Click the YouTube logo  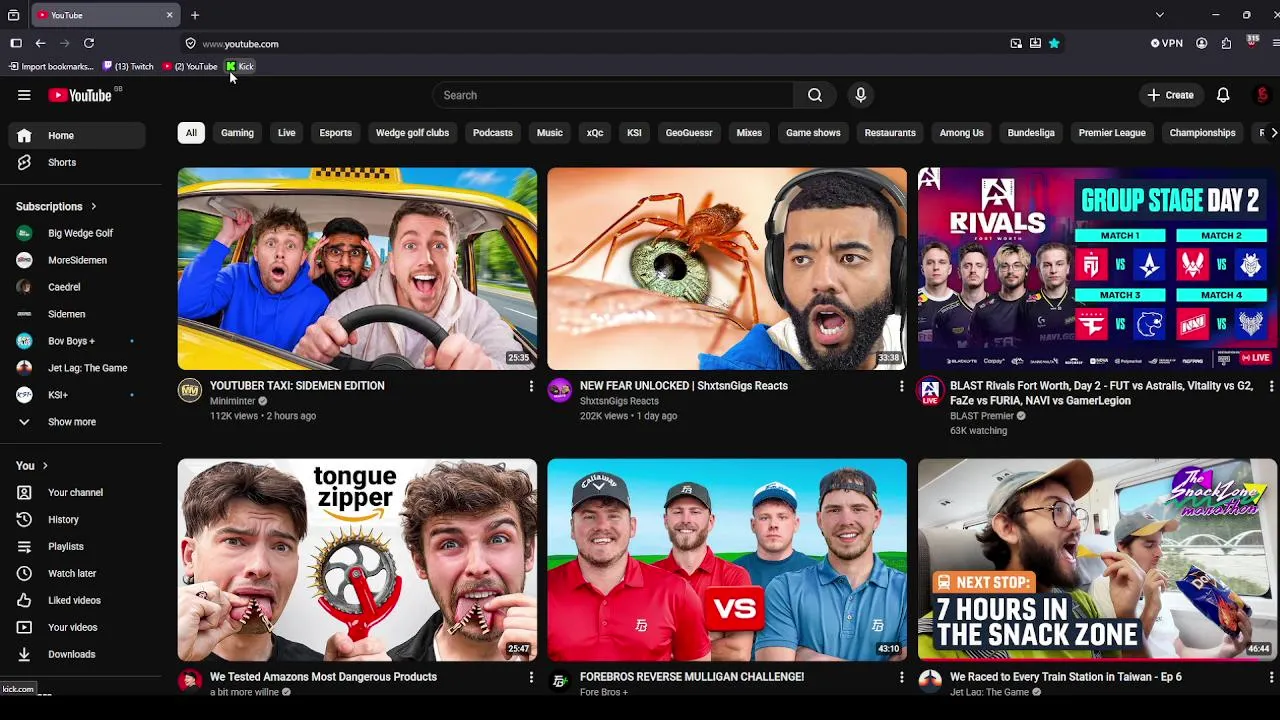pyautogui.click(x=80, y=95)
